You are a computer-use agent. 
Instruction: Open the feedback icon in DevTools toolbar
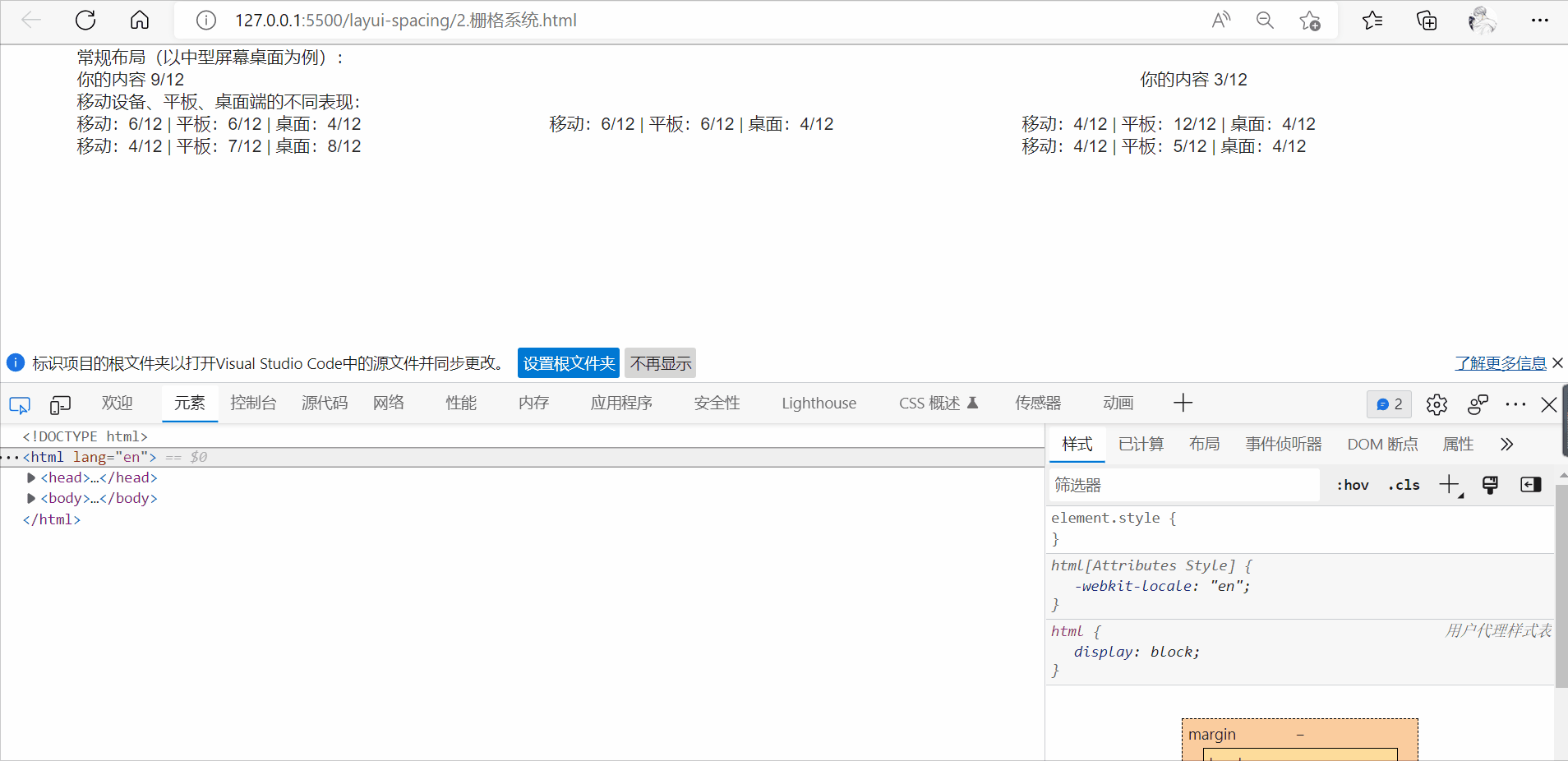pos(1477,404)
